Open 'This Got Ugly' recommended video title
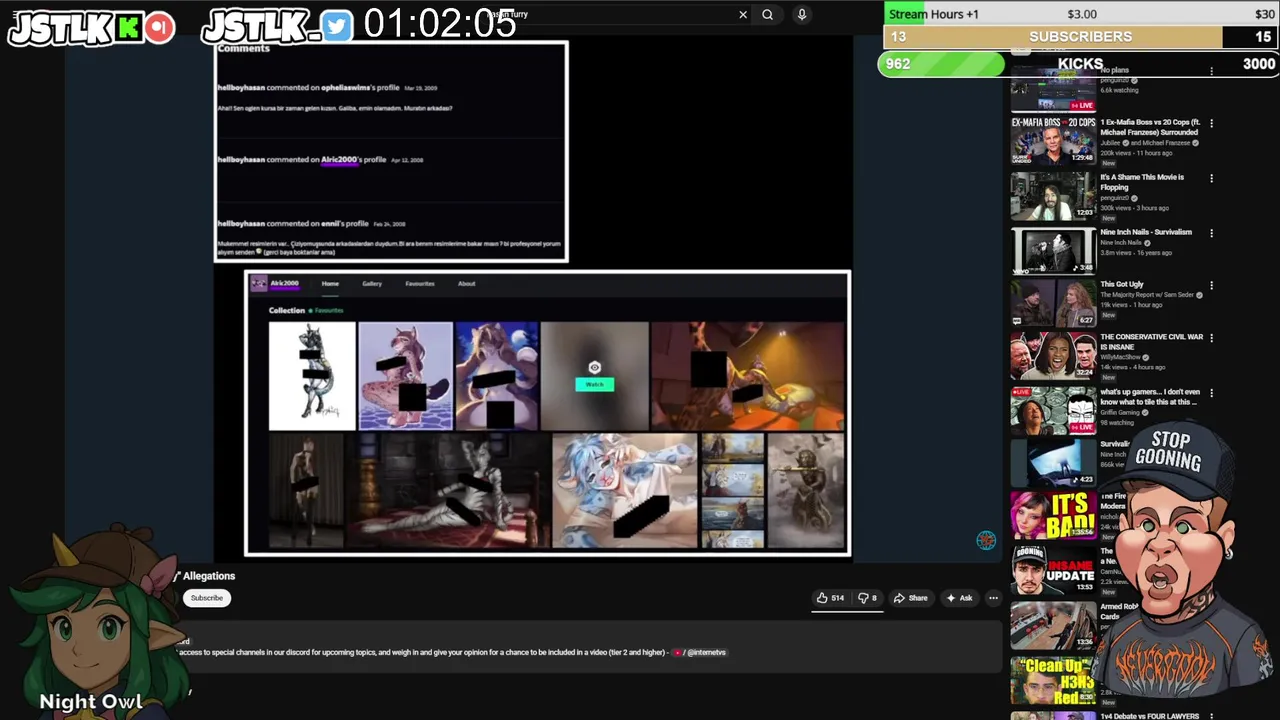The image size is (1280, 720). pyautogui.click(x=1122, y=284)
